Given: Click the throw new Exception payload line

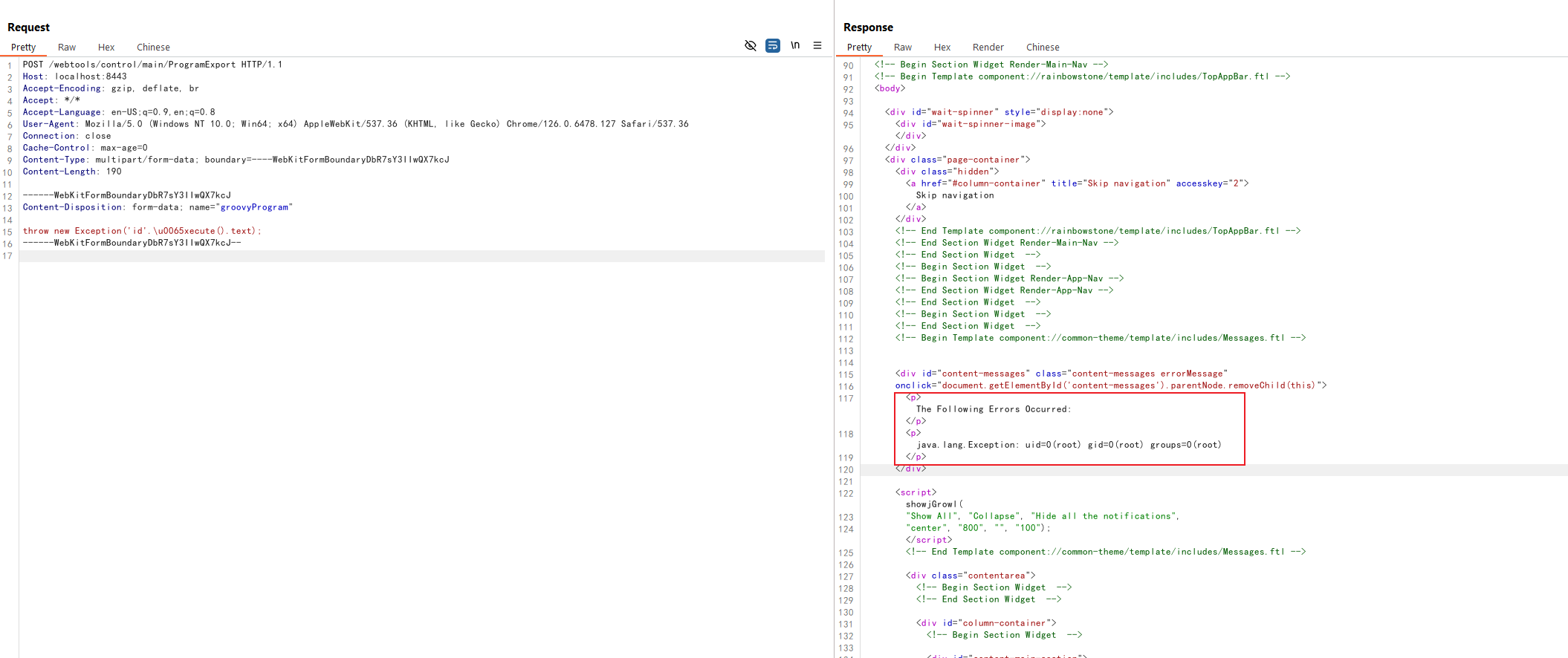Looking at the screenshot, I should coord(142,231).
